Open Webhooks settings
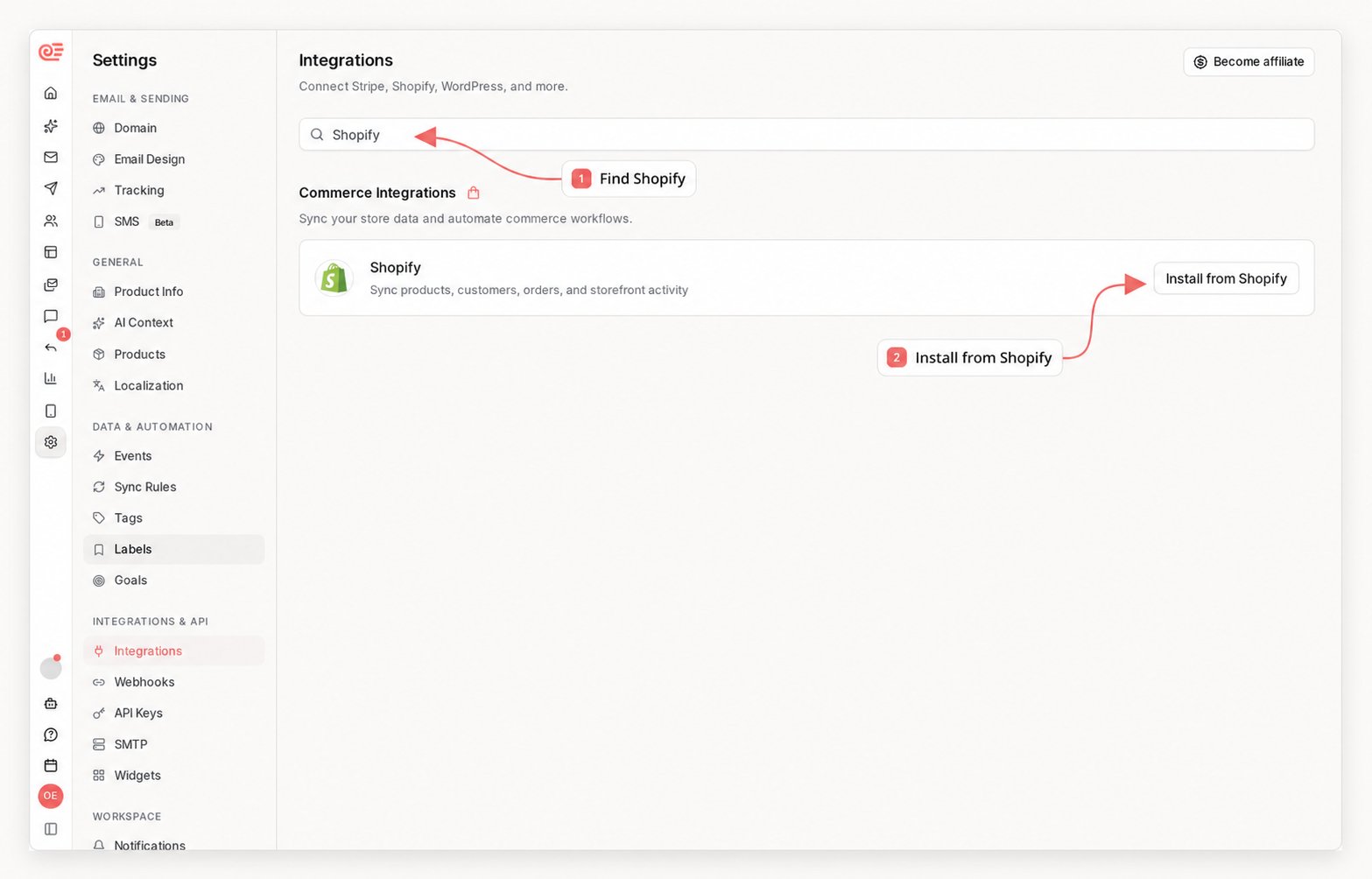This screenshot has width=1372, height=879. click(x=174, y=682)
